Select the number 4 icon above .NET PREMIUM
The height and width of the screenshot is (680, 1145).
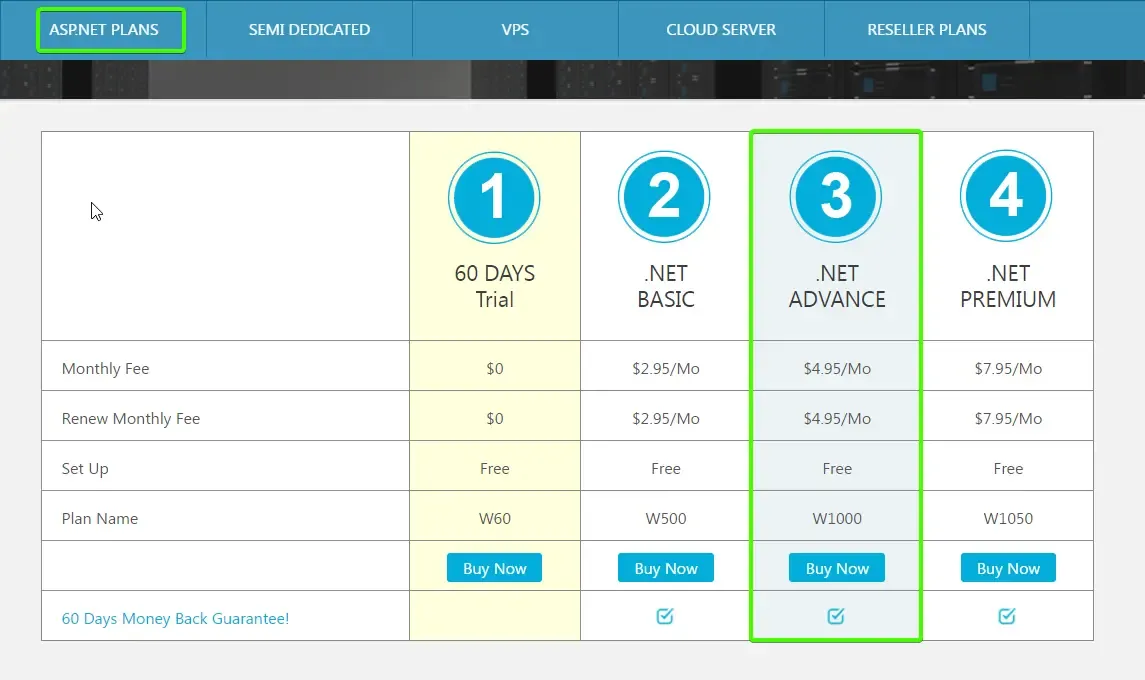tap(1007, 196)
